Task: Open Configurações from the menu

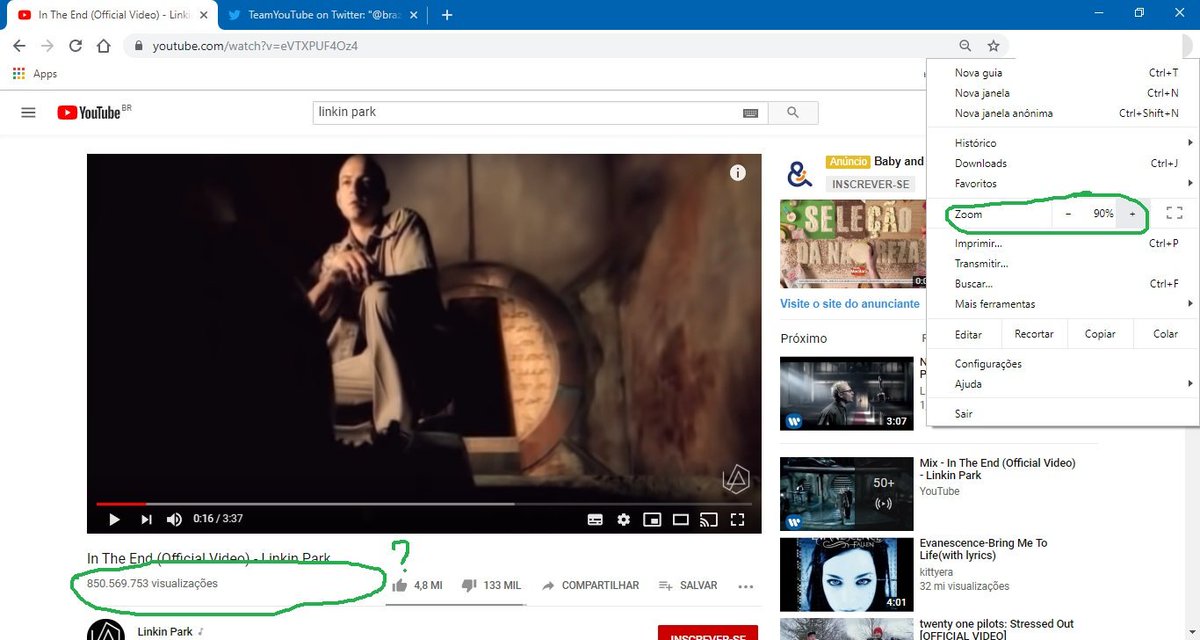Action: (1064, 364)
